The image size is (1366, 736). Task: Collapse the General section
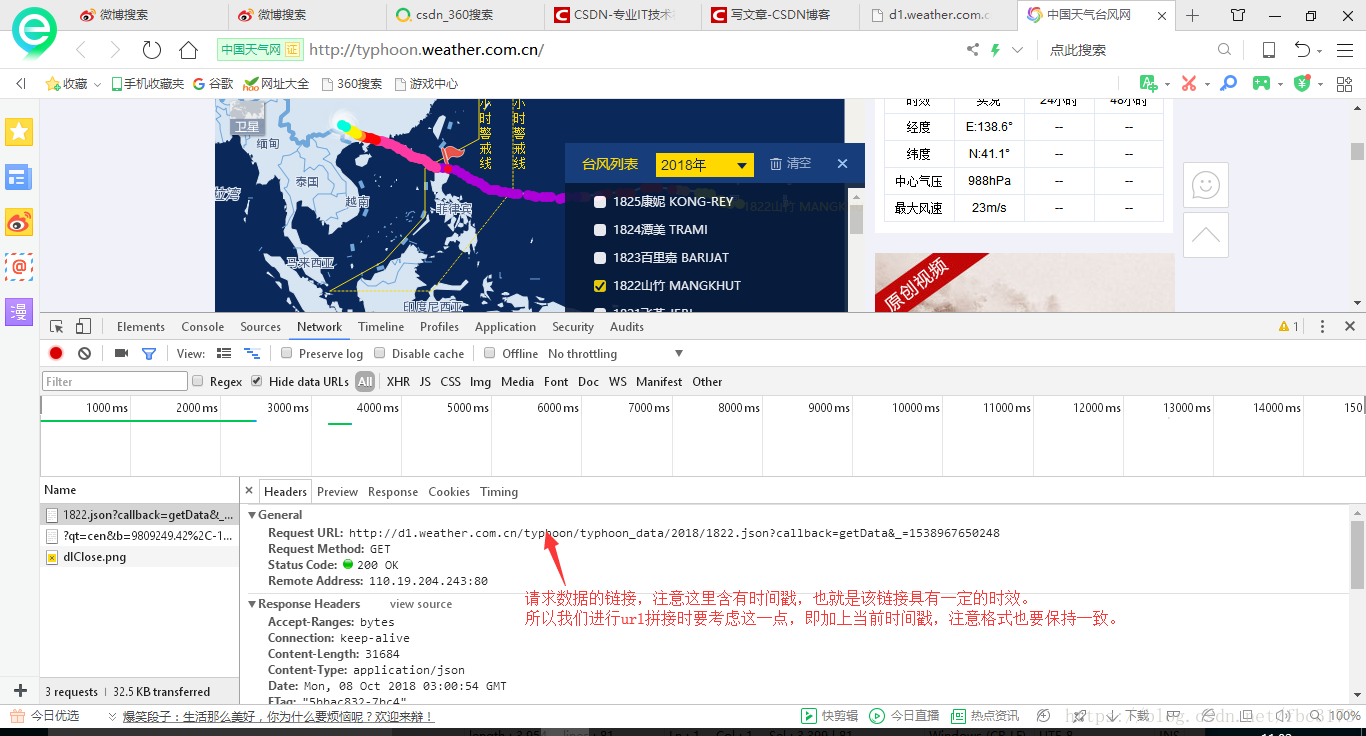[x=253, y=515]
